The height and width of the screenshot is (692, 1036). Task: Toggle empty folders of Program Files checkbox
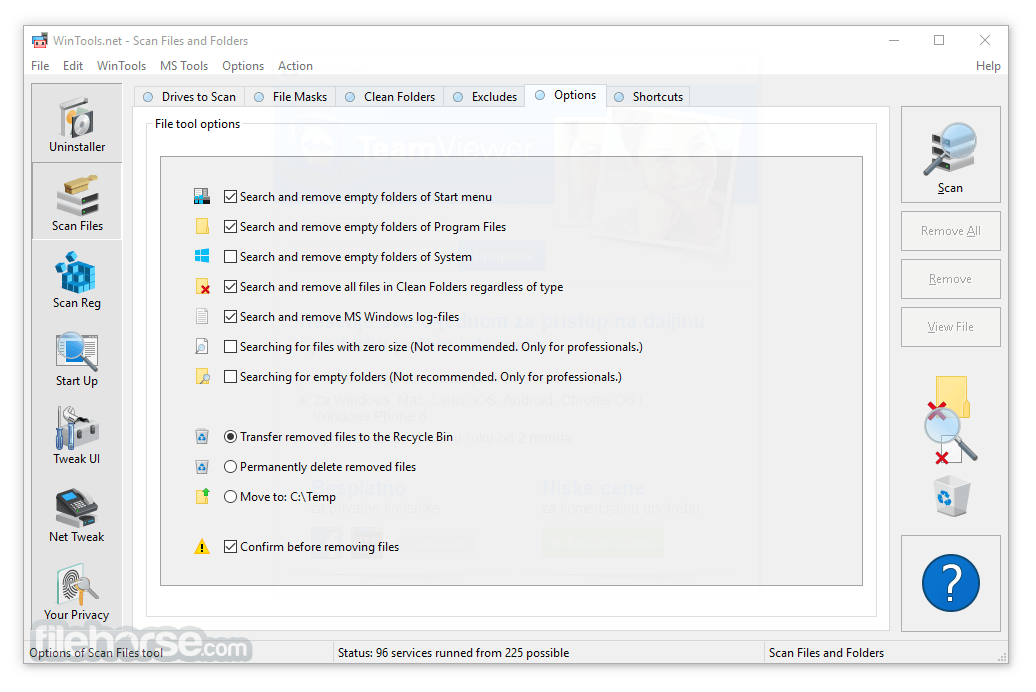[230, 227]
